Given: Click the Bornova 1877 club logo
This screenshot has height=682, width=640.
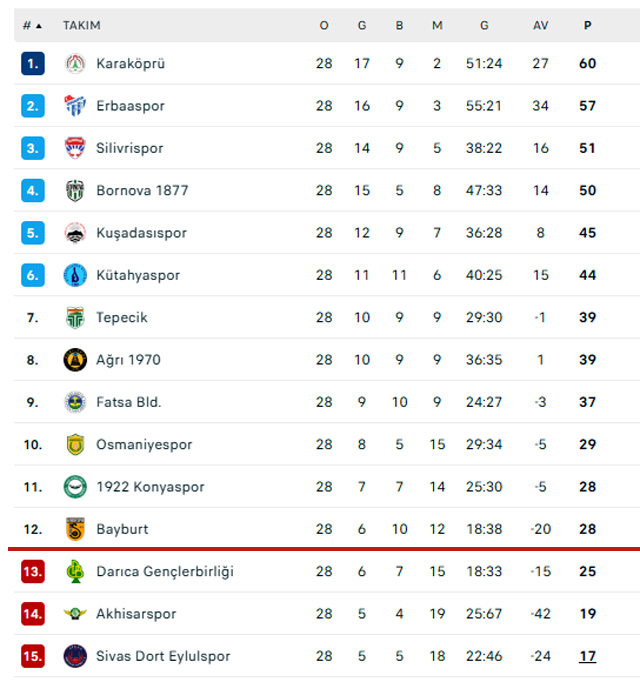Looking at the screenshot, I should click(x=75, y=190).
